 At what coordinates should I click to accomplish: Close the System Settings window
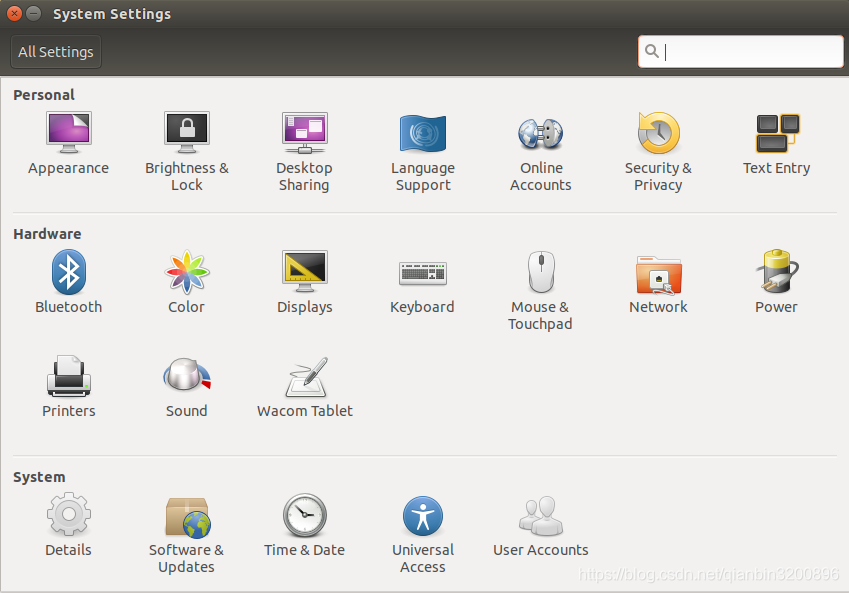tap(15, 14)
